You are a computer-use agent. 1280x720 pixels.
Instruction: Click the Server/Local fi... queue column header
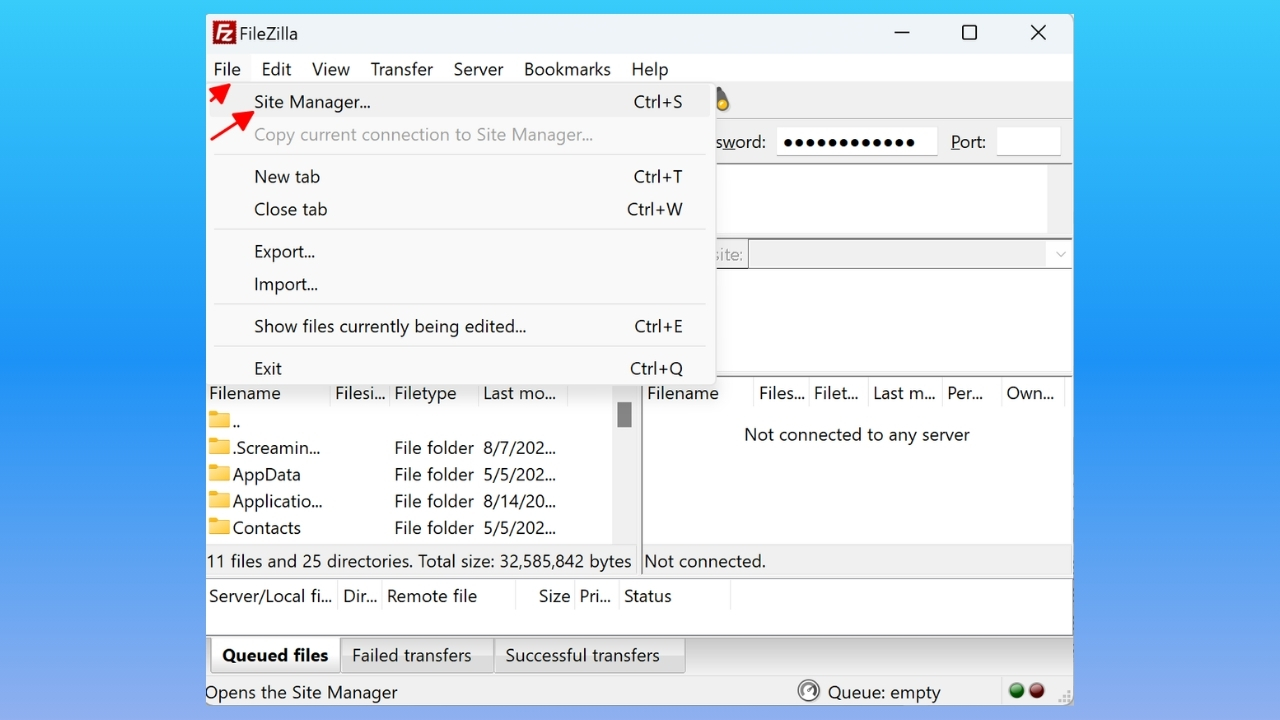(271, 597)
